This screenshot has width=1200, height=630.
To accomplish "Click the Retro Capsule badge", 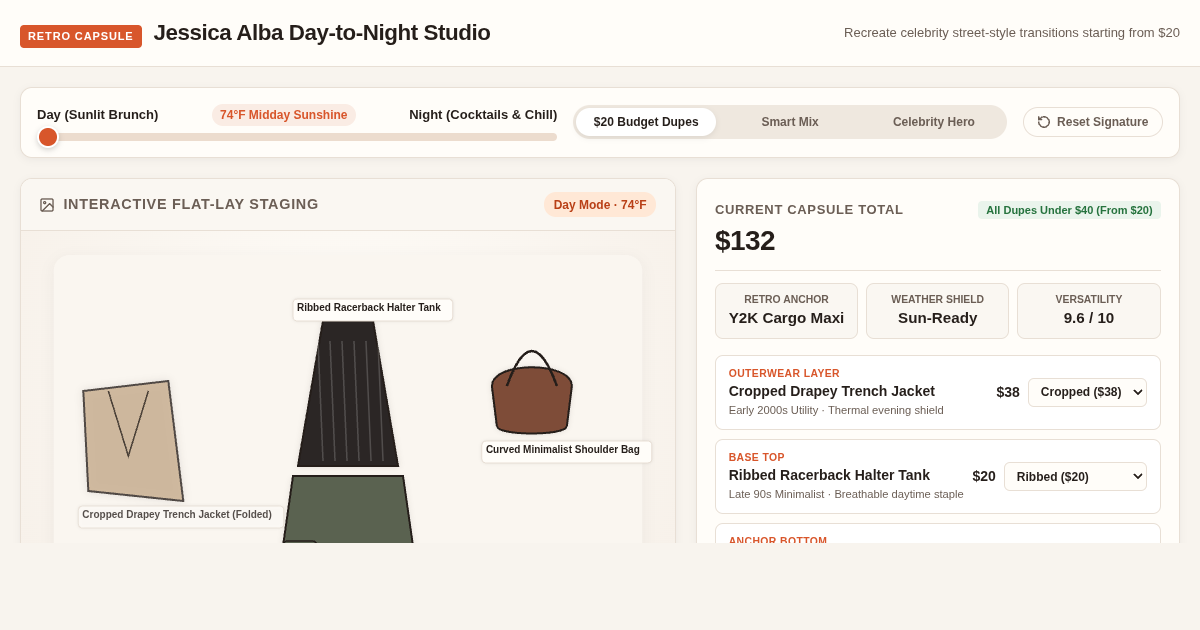I will (x=81, y=36).
